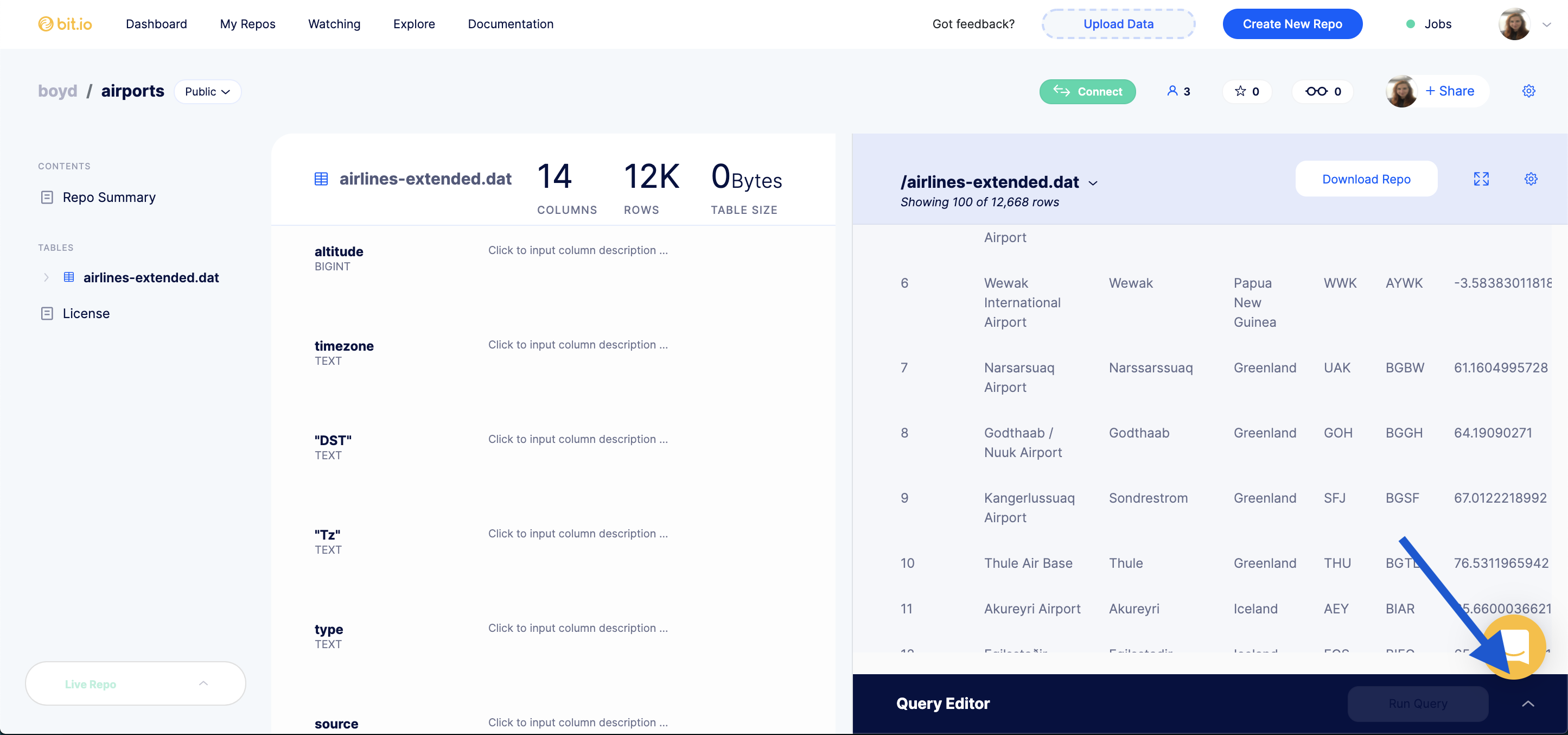Open the Live Repo selector
Viewport: 1568px width, 735px height.
pyautogui.click(x=135, y=684)
